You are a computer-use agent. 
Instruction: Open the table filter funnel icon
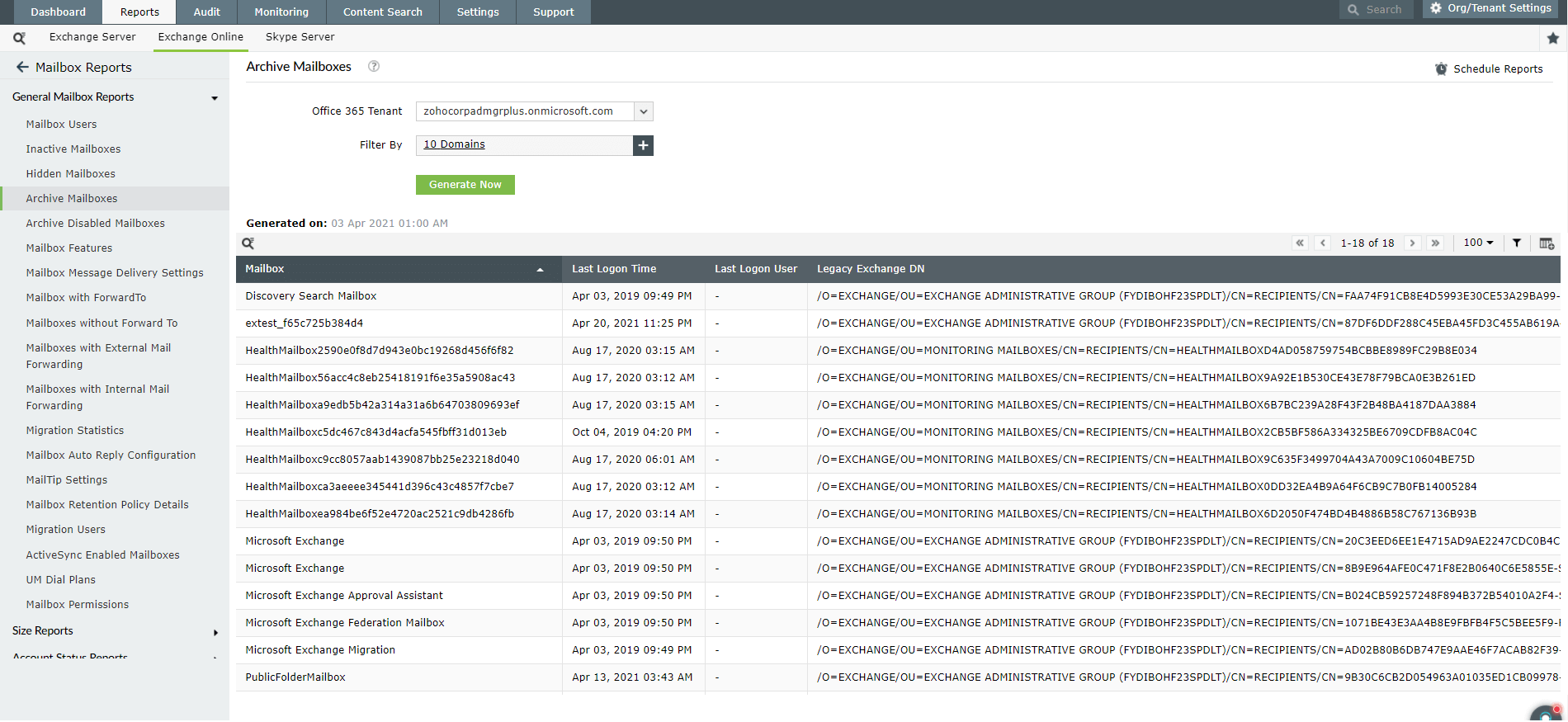click(x=1517, y=243)
